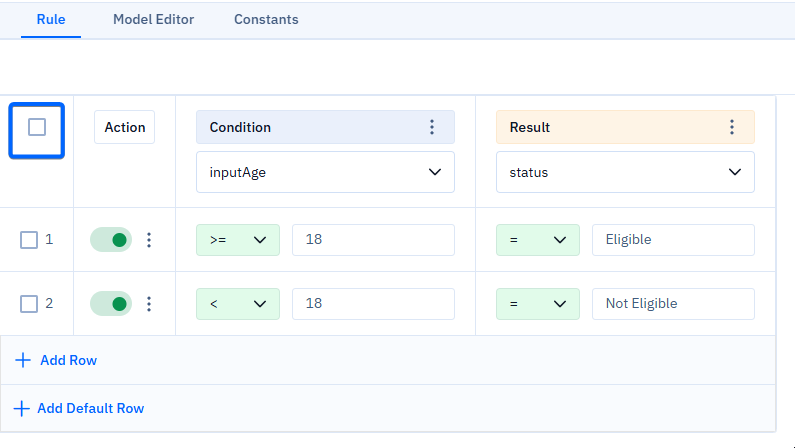Click the Action header button

125,127
